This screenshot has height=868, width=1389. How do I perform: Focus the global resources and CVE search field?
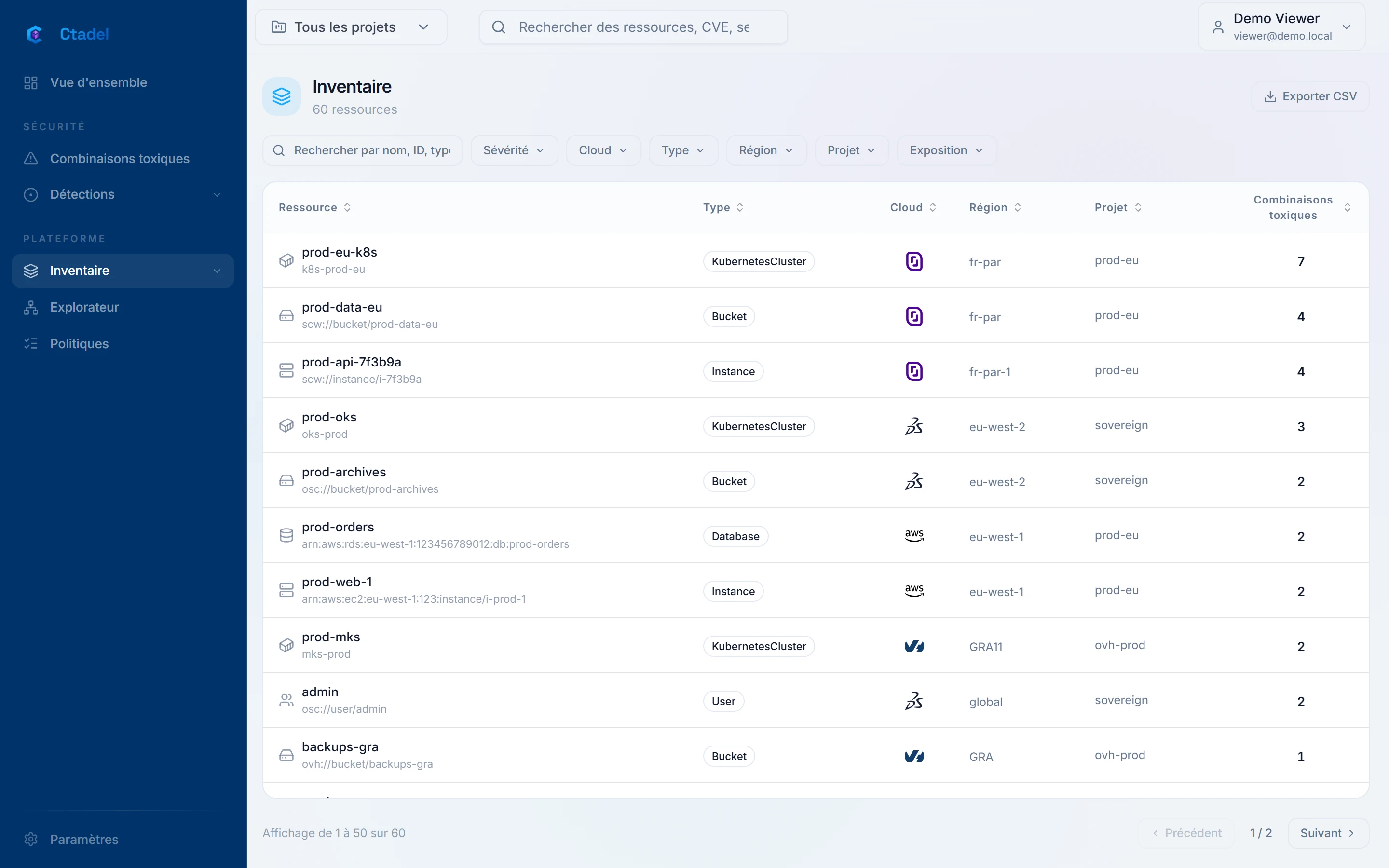(x=633, y=27)
